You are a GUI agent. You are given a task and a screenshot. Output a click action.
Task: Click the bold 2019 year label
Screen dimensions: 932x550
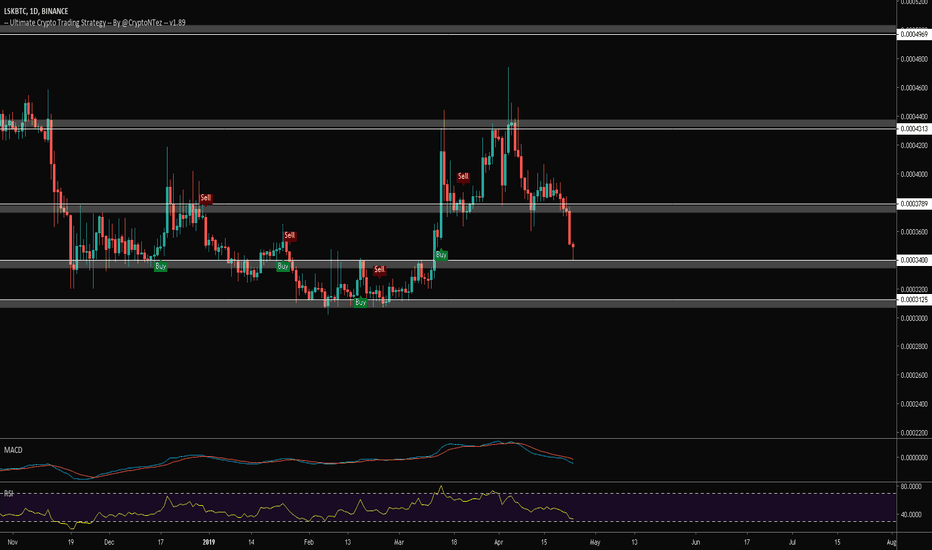[x=209, y=542]
